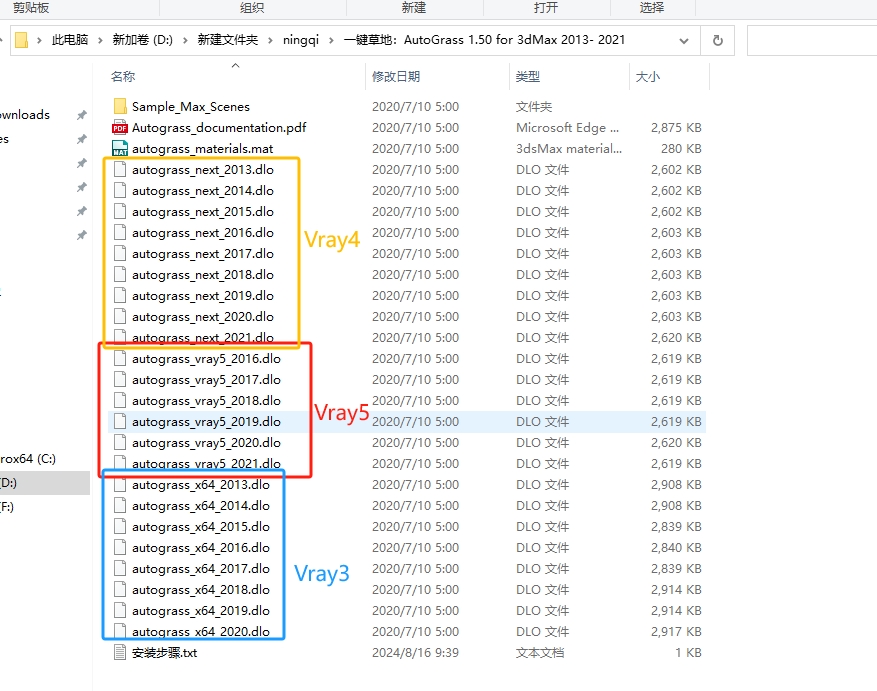Select the Autograss_documentation.pdf file name
877x691 pixels.
pyautogui.click(x=219, y=128)
